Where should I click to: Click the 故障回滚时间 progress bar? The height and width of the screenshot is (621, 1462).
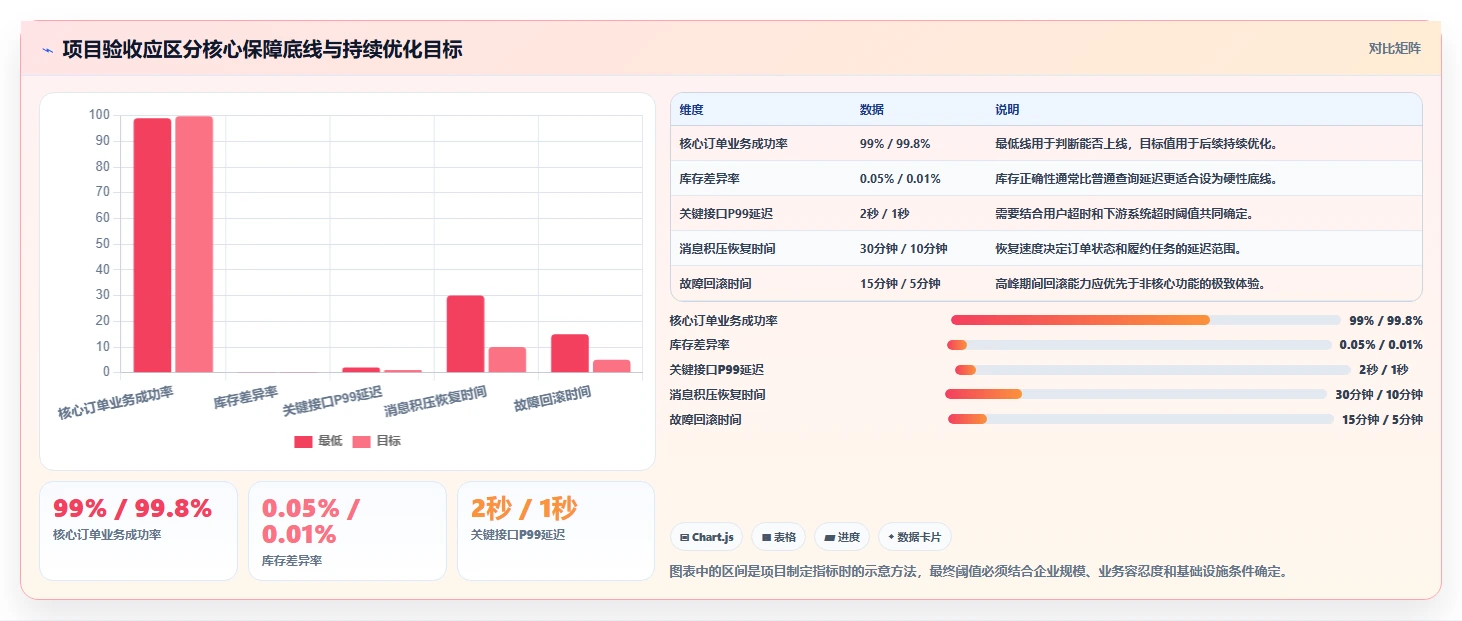coord(1141,419)
